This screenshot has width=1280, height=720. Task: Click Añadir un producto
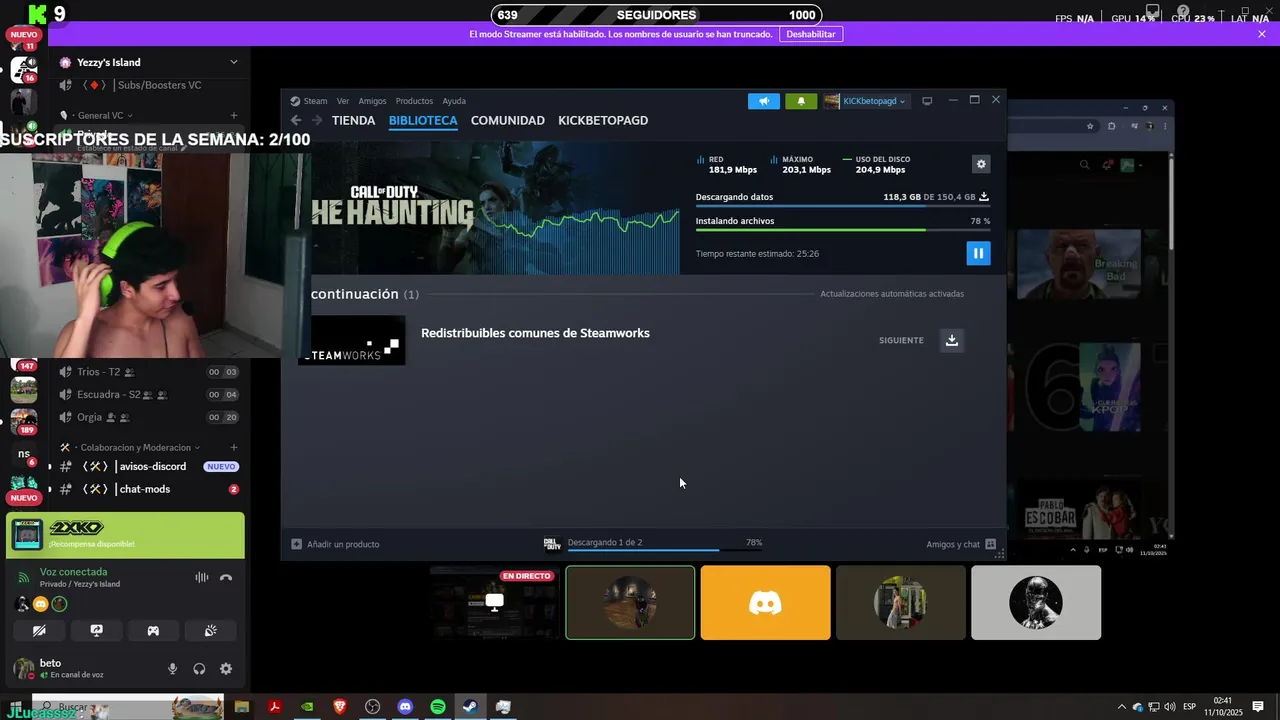335,544
